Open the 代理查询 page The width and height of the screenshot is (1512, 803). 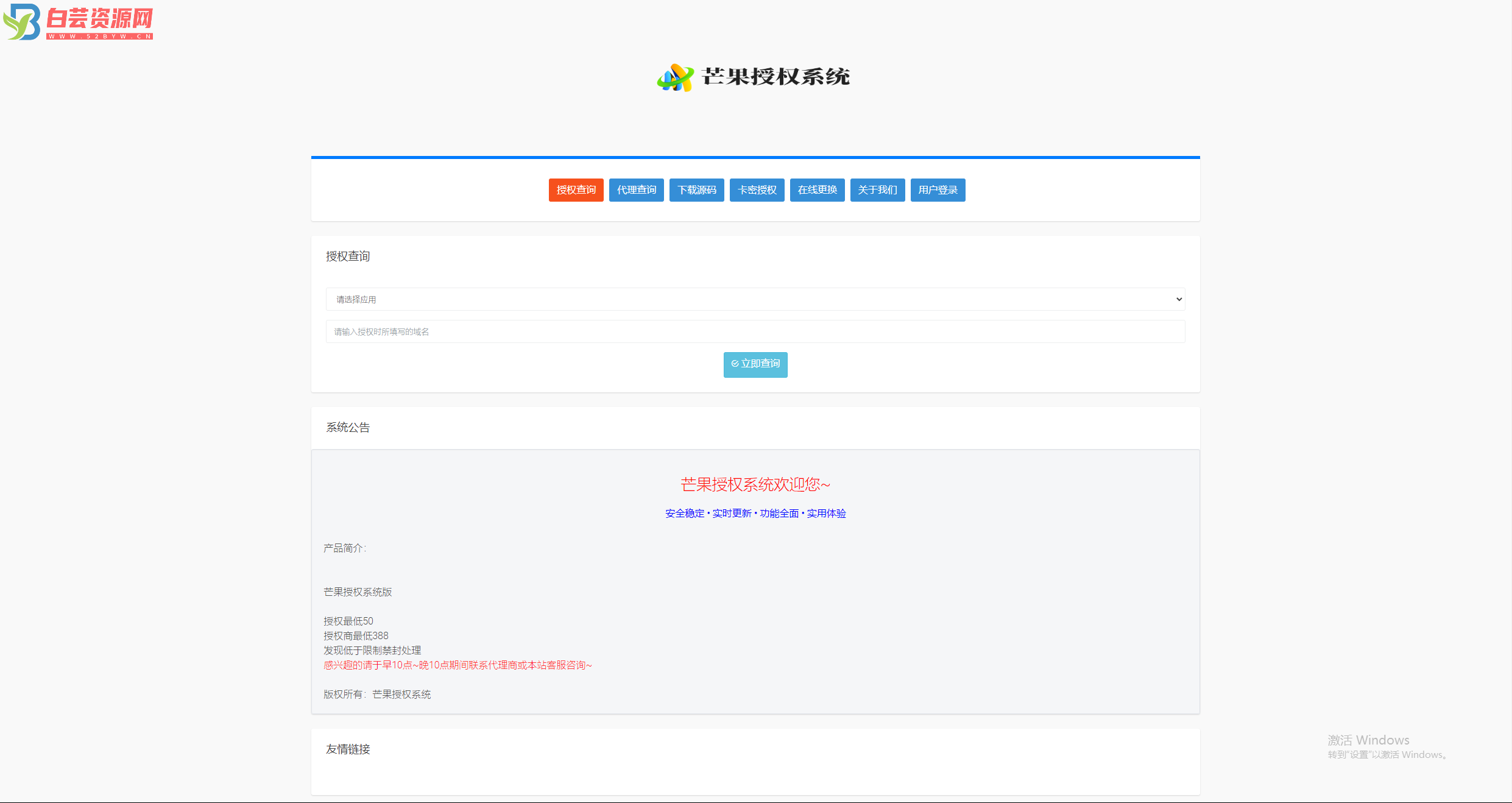tap(636, 190)
